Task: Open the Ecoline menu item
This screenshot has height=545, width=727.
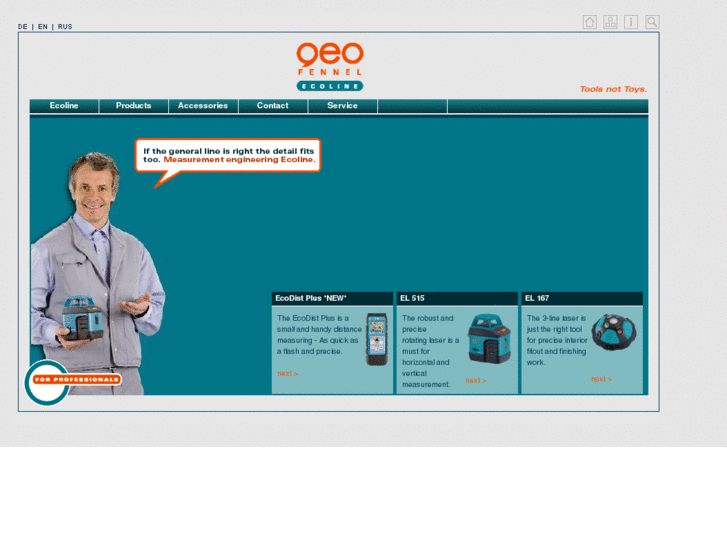Action: pos(64,106)
